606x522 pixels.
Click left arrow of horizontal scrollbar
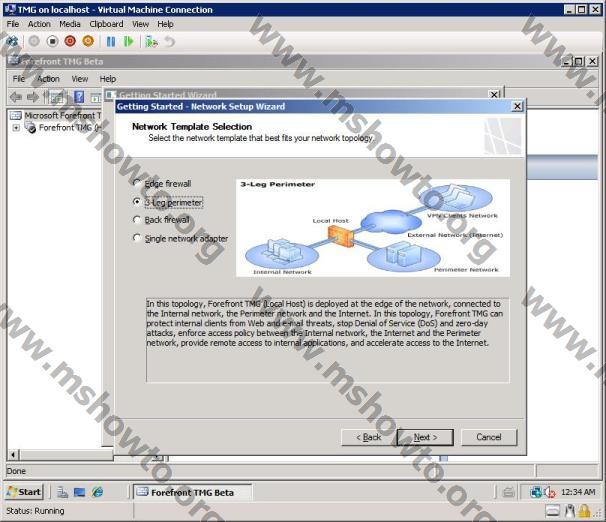point(13,455)
